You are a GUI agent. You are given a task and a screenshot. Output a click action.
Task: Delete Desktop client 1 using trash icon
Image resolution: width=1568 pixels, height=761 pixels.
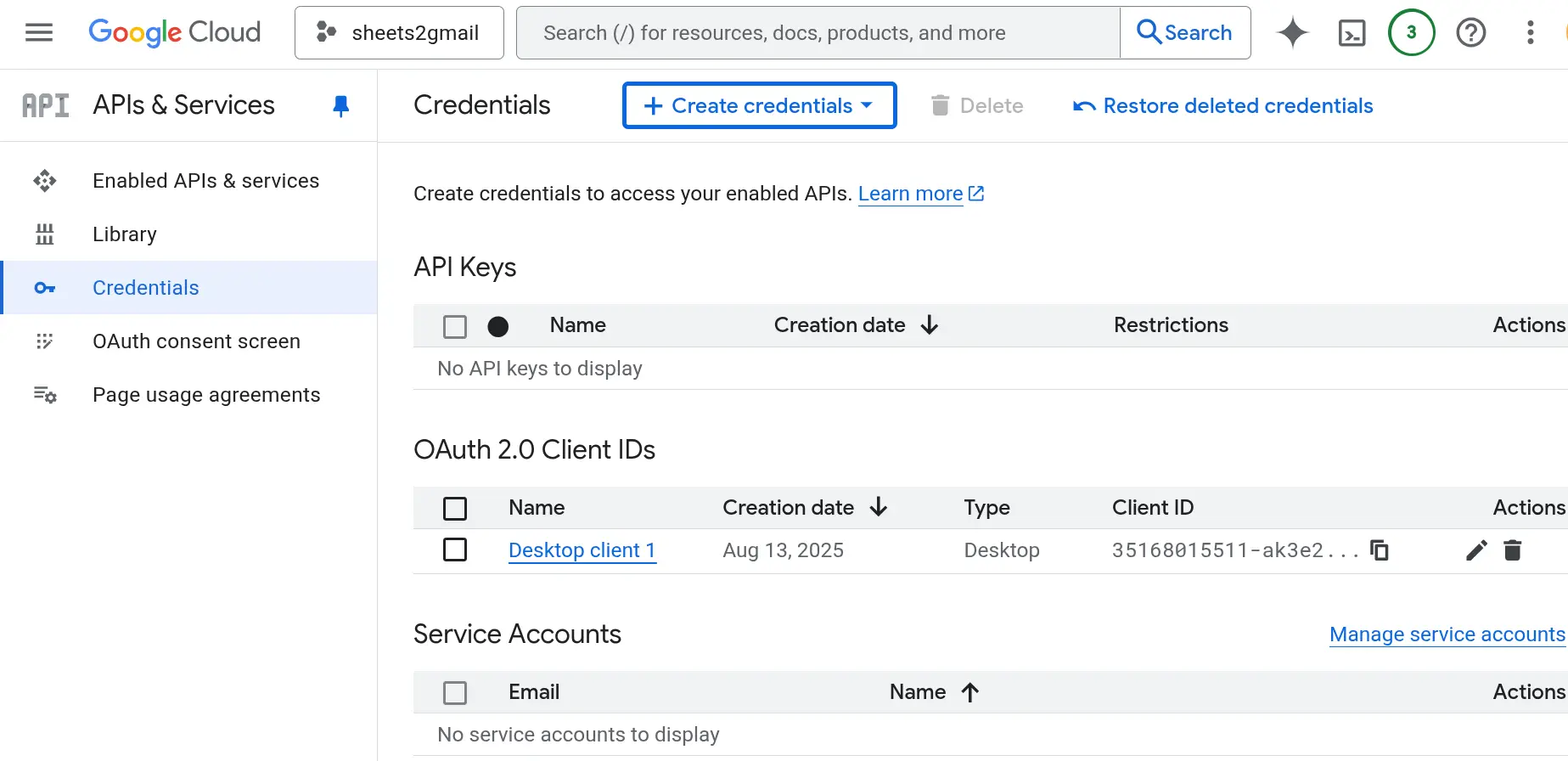[x=1512, y=550]
